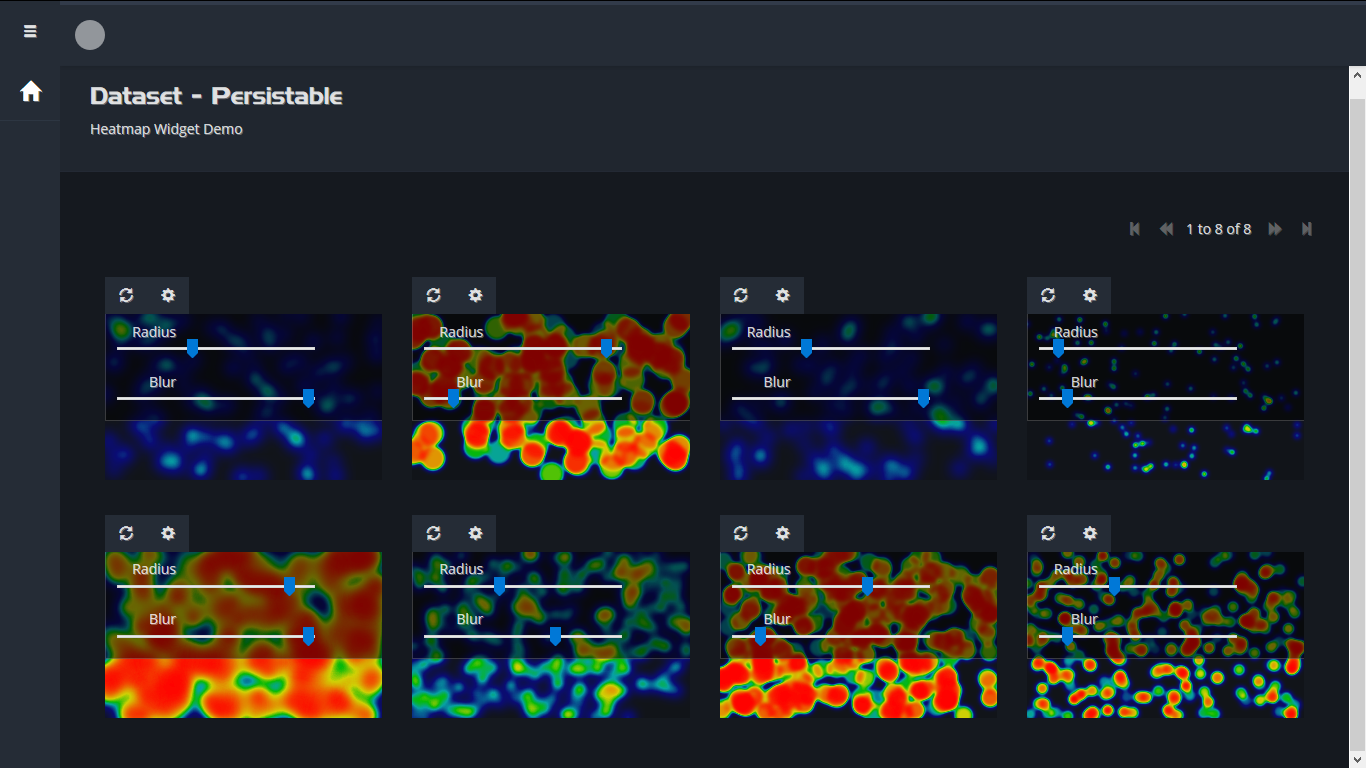
Task: Click the scrollbar up arrow
Action: point(1357,74)
